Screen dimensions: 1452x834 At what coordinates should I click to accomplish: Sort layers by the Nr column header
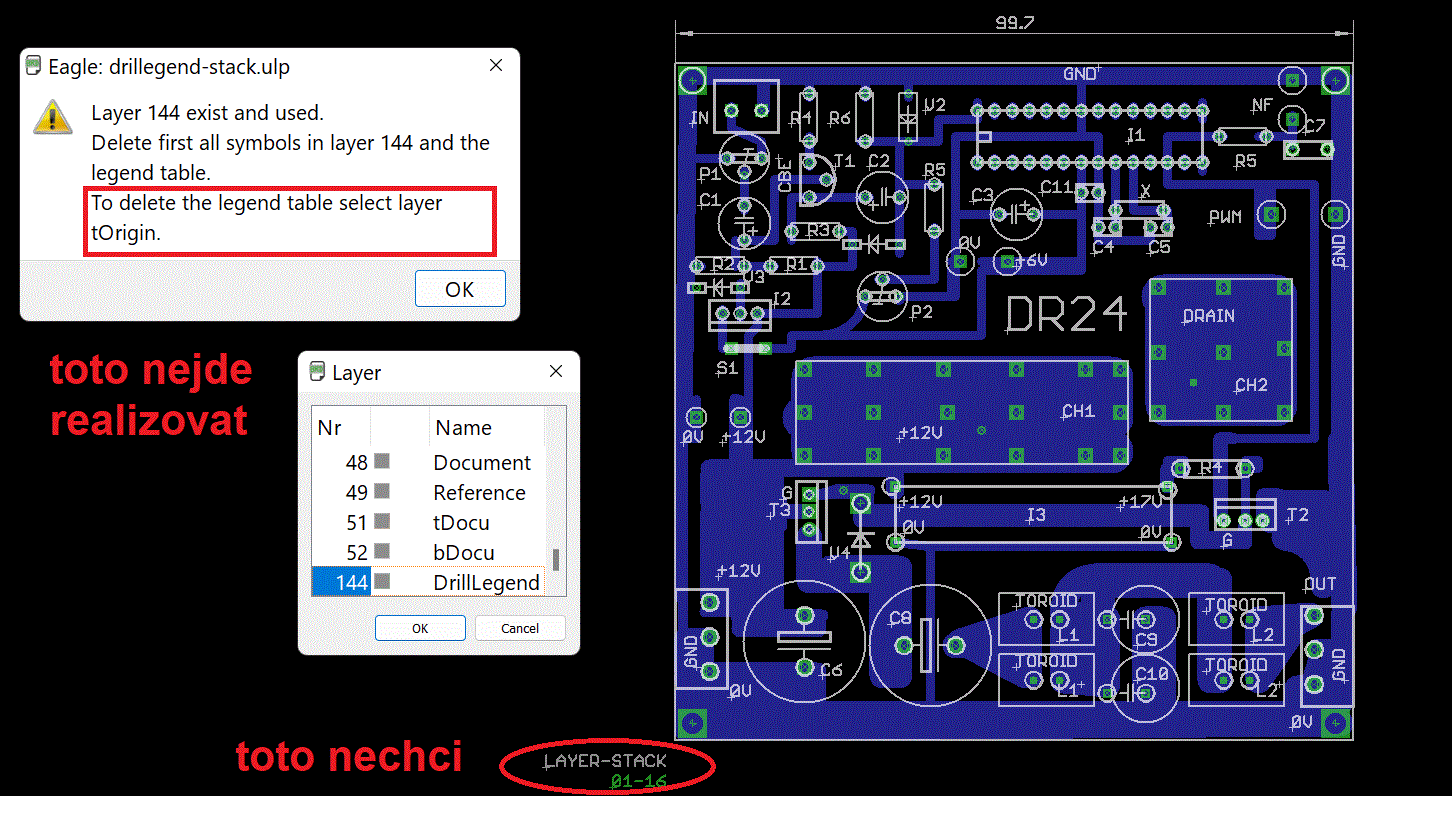pos(330,428)
